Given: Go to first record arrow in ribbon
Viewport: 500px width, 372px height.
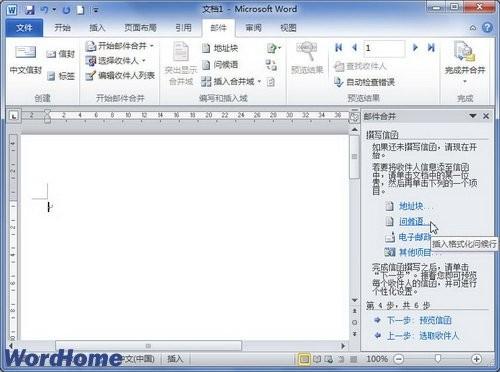Looking at the screenshot, I should click(339, 48).
